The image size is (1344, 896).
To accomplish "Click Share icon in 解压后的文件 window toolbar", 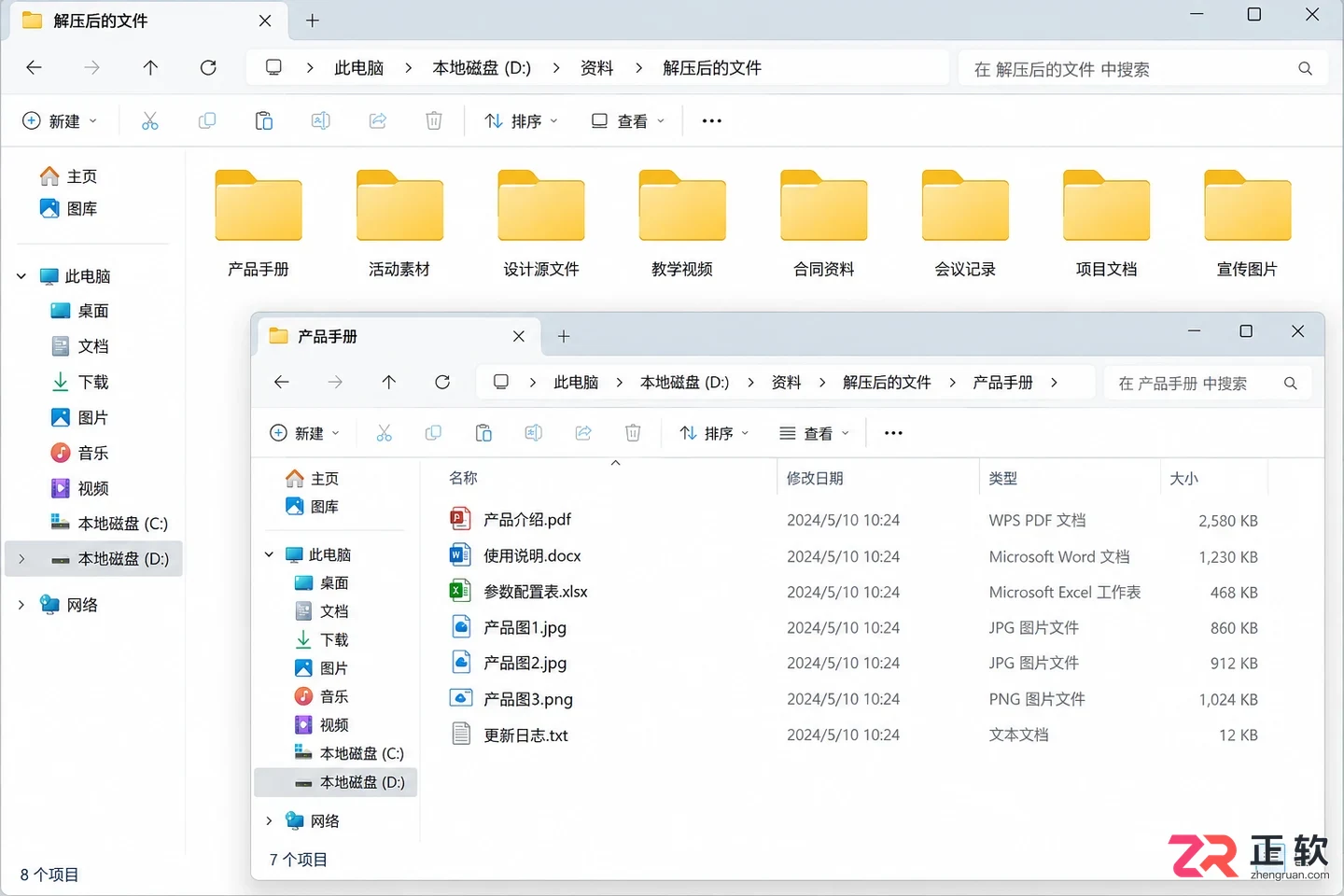I will pos(378,120).
